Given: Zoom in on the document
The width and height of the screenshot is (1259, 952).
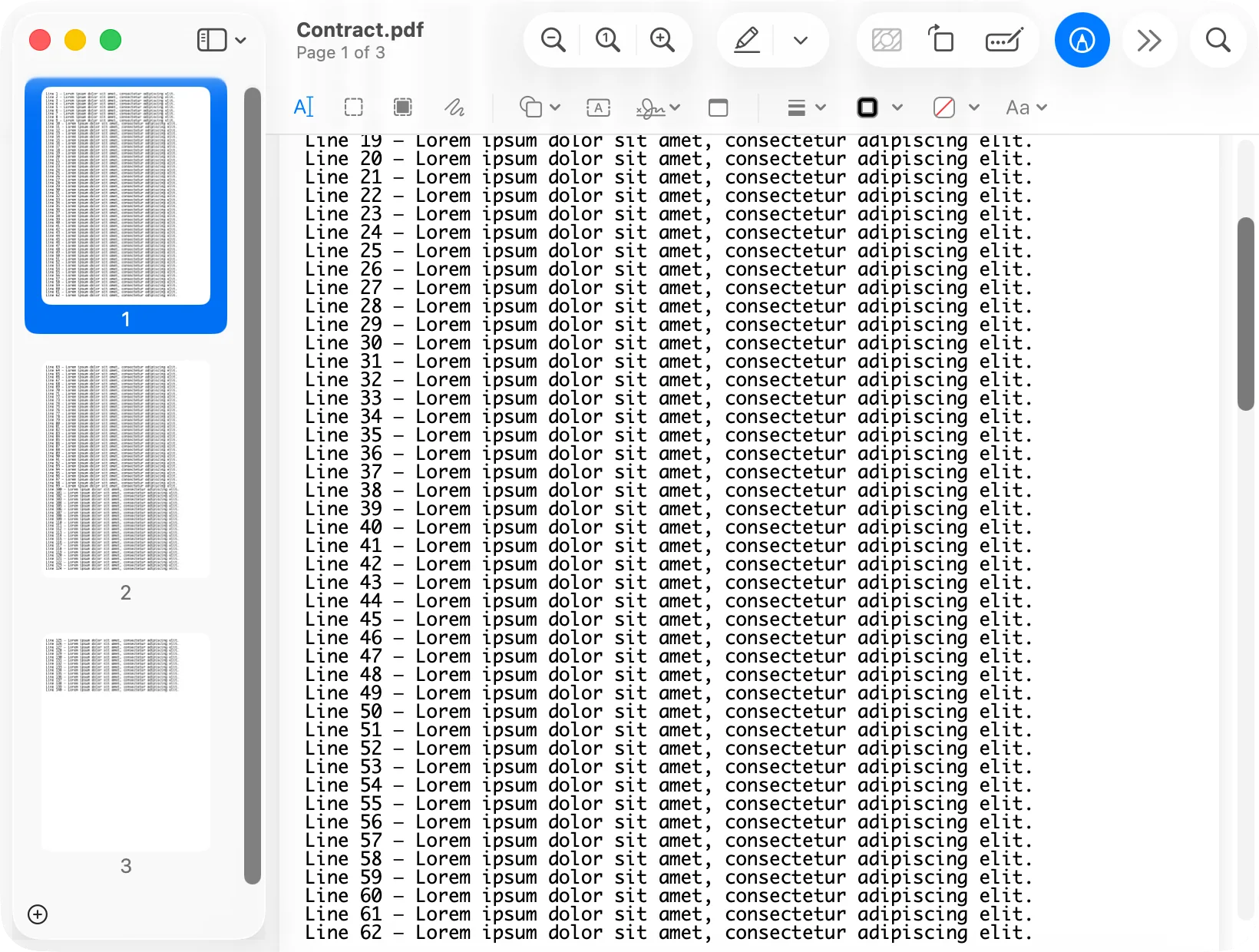Looking at the screenshot, I should tap(662, 40).
